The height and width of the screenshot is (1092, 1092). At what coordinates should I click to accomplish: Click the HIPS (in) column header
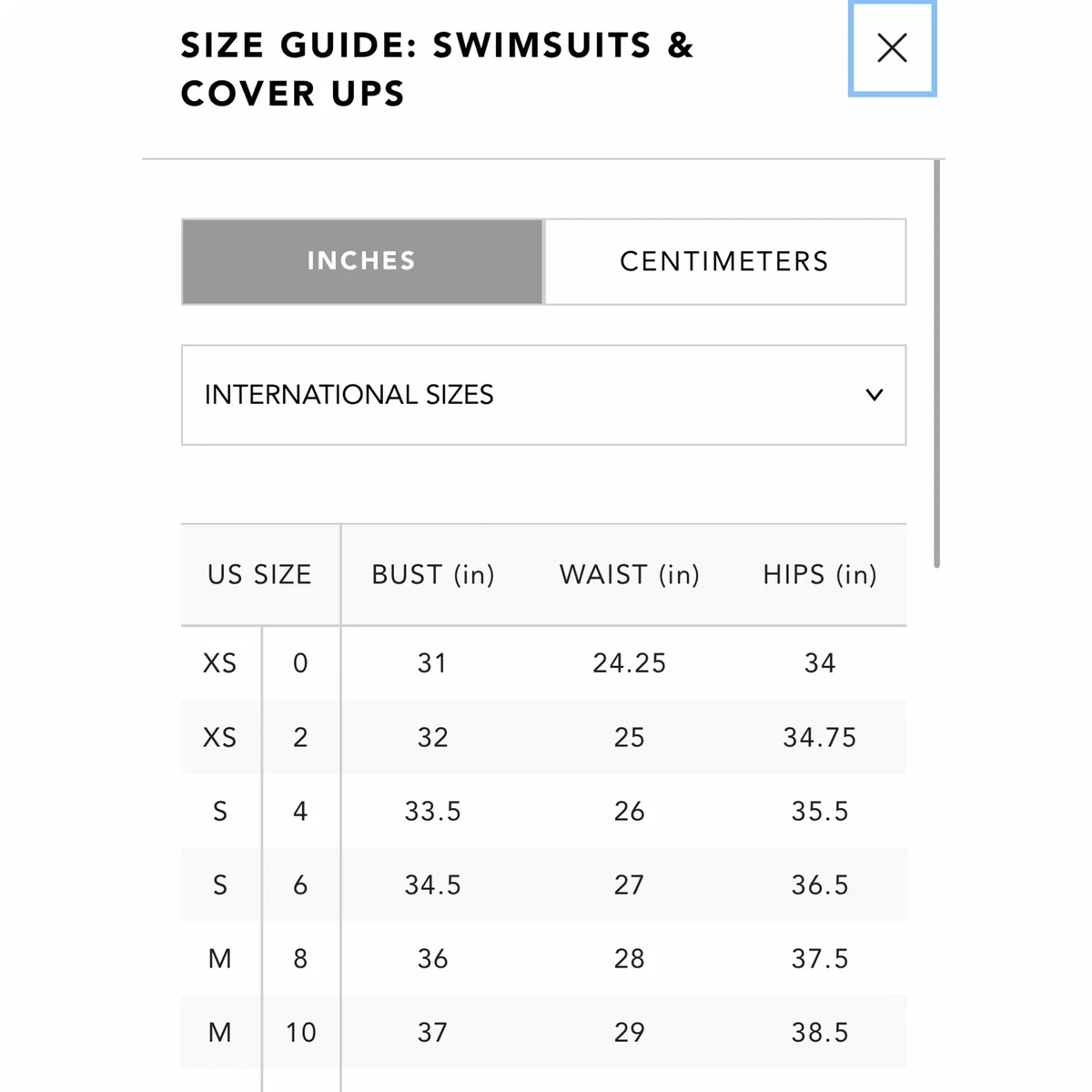click(819, 575)
